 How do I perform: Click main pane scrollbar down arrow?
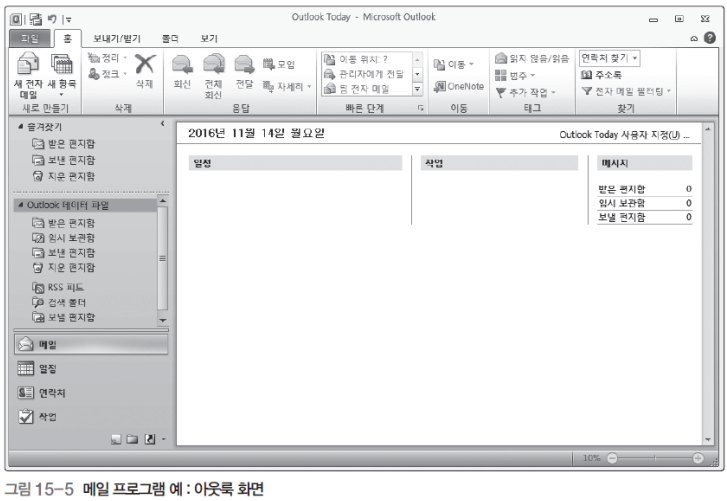coord(708,439)
